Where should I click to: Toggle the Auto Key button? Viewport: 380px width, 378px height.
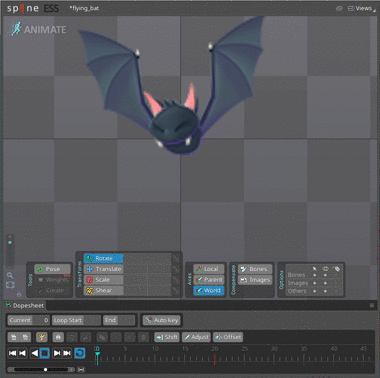click(162, 320)
